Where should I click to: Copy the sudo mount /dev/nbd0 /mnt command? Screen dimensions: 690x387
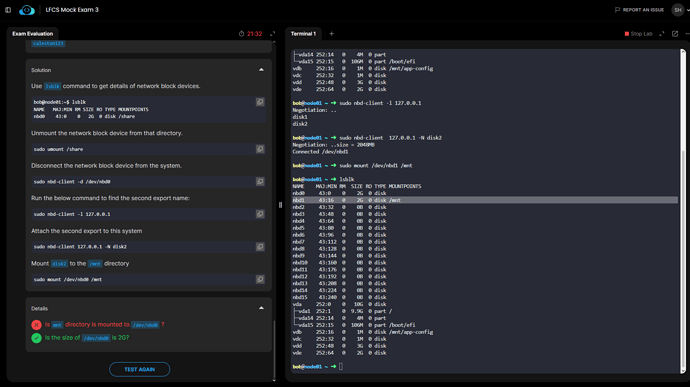[x=260, y=279]
